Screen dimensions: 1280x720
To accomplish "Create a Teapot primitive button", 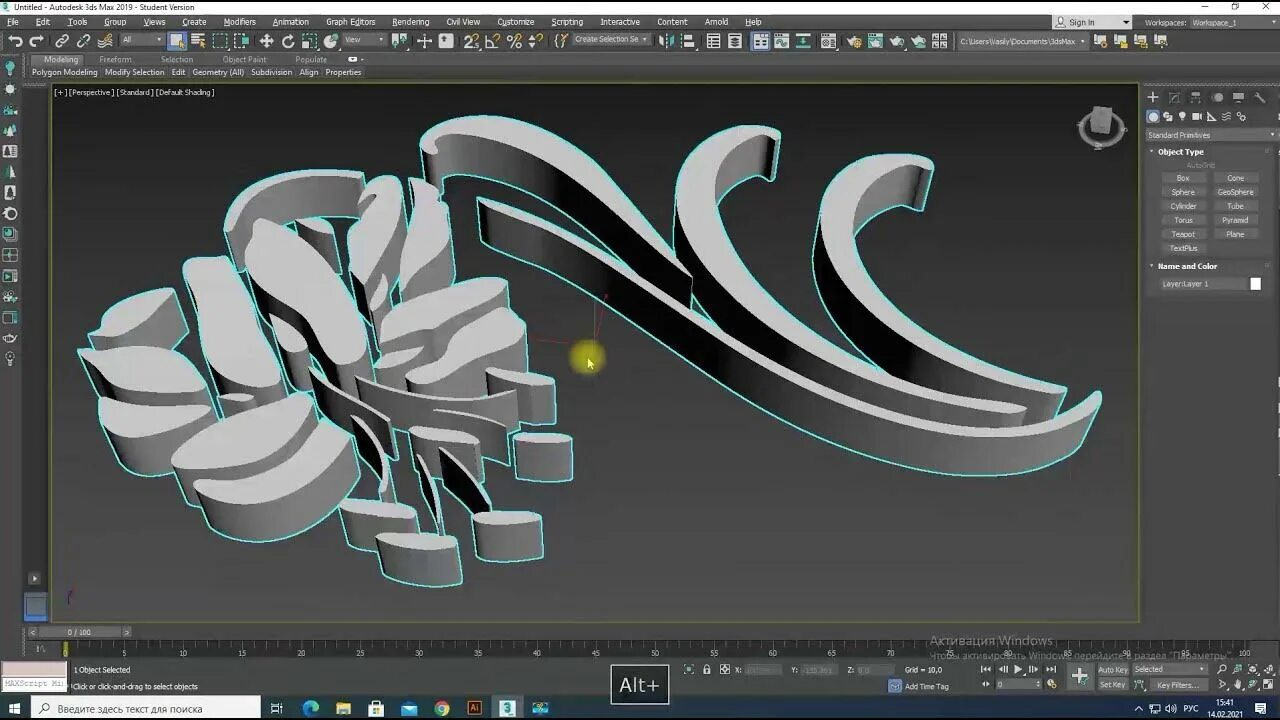I will 1183,234.
